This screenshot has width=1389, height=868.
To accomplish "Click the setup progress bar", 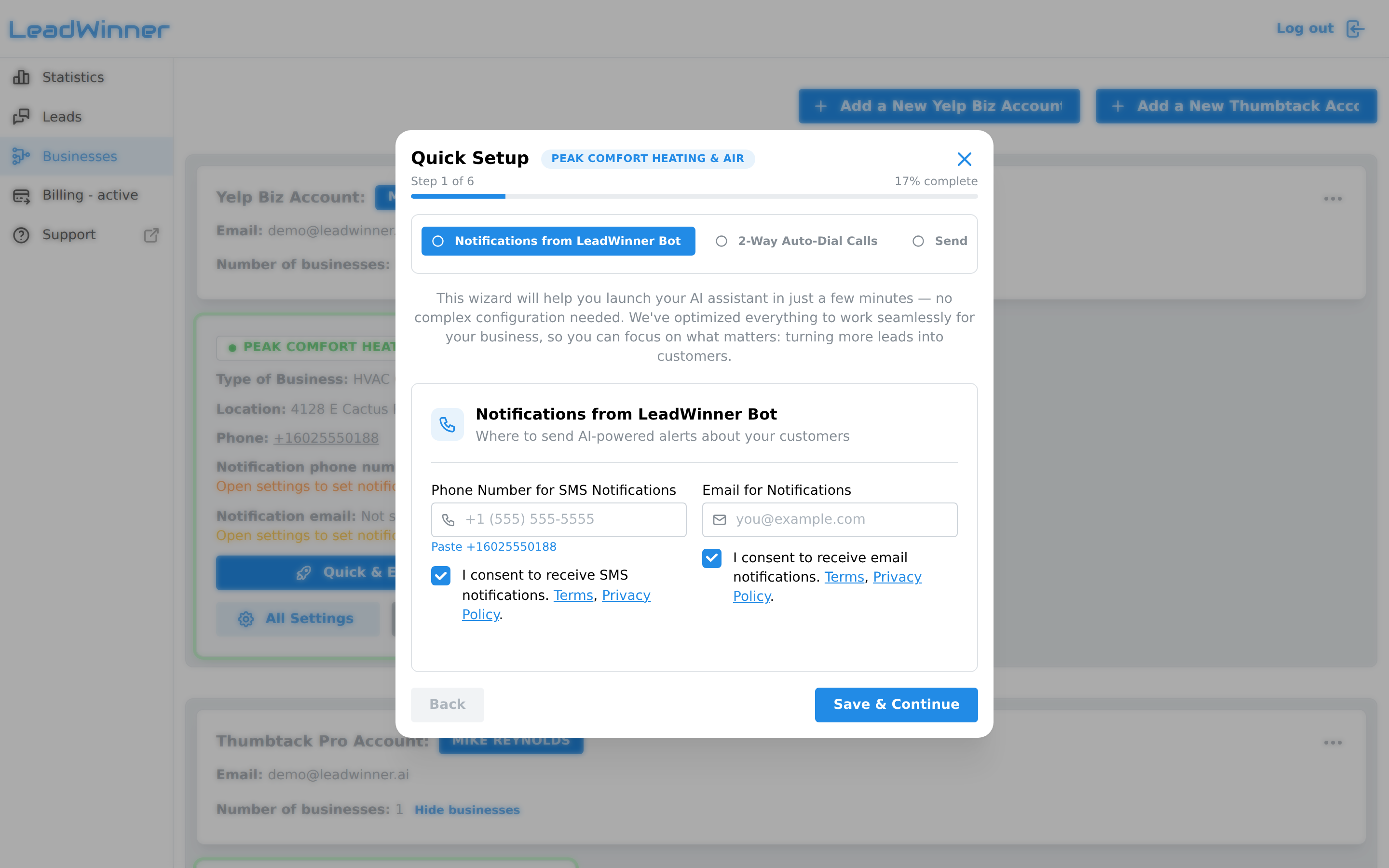I will 694,196.
